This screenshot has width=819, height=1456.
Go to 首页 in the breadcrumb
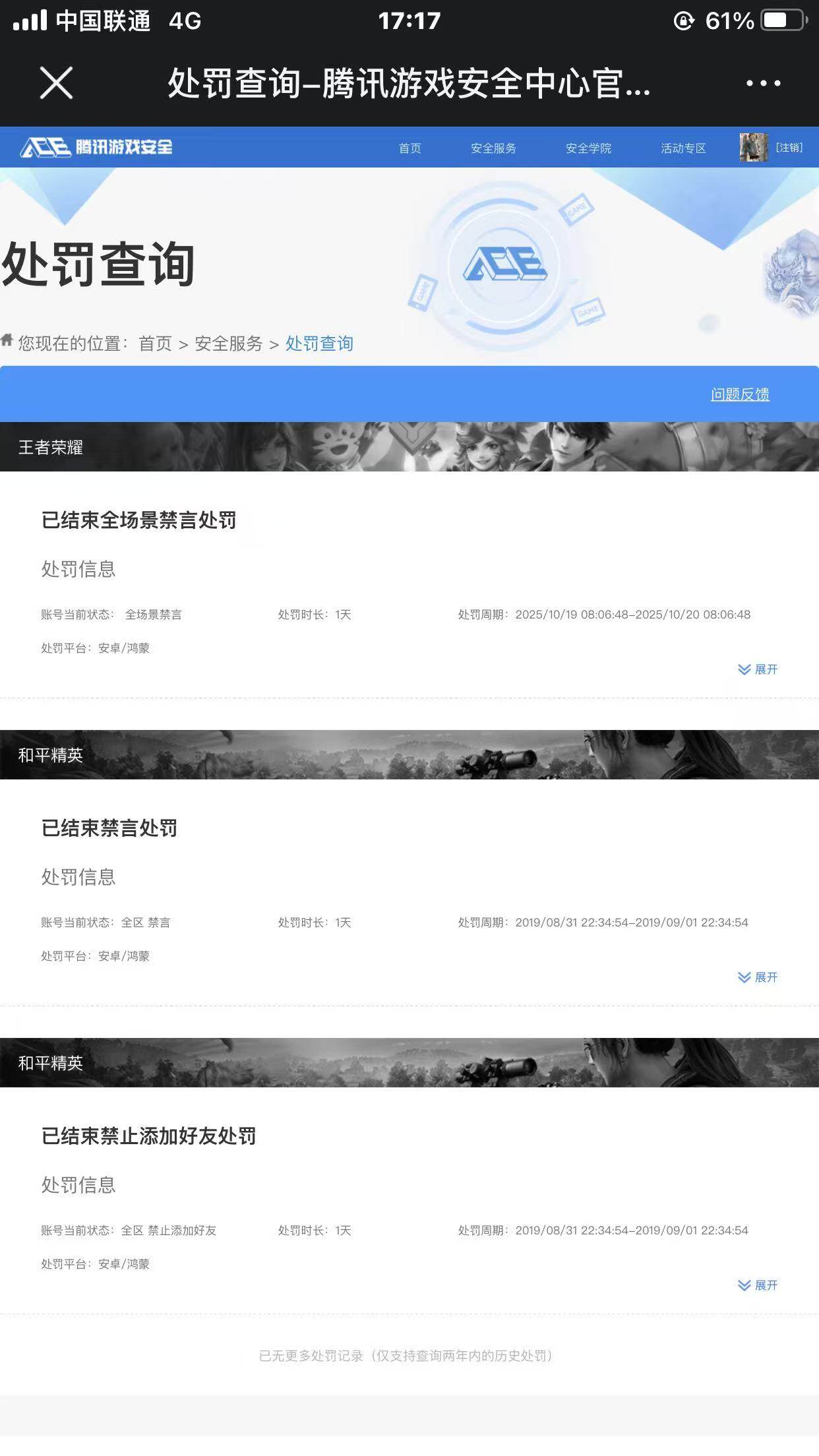155,344
